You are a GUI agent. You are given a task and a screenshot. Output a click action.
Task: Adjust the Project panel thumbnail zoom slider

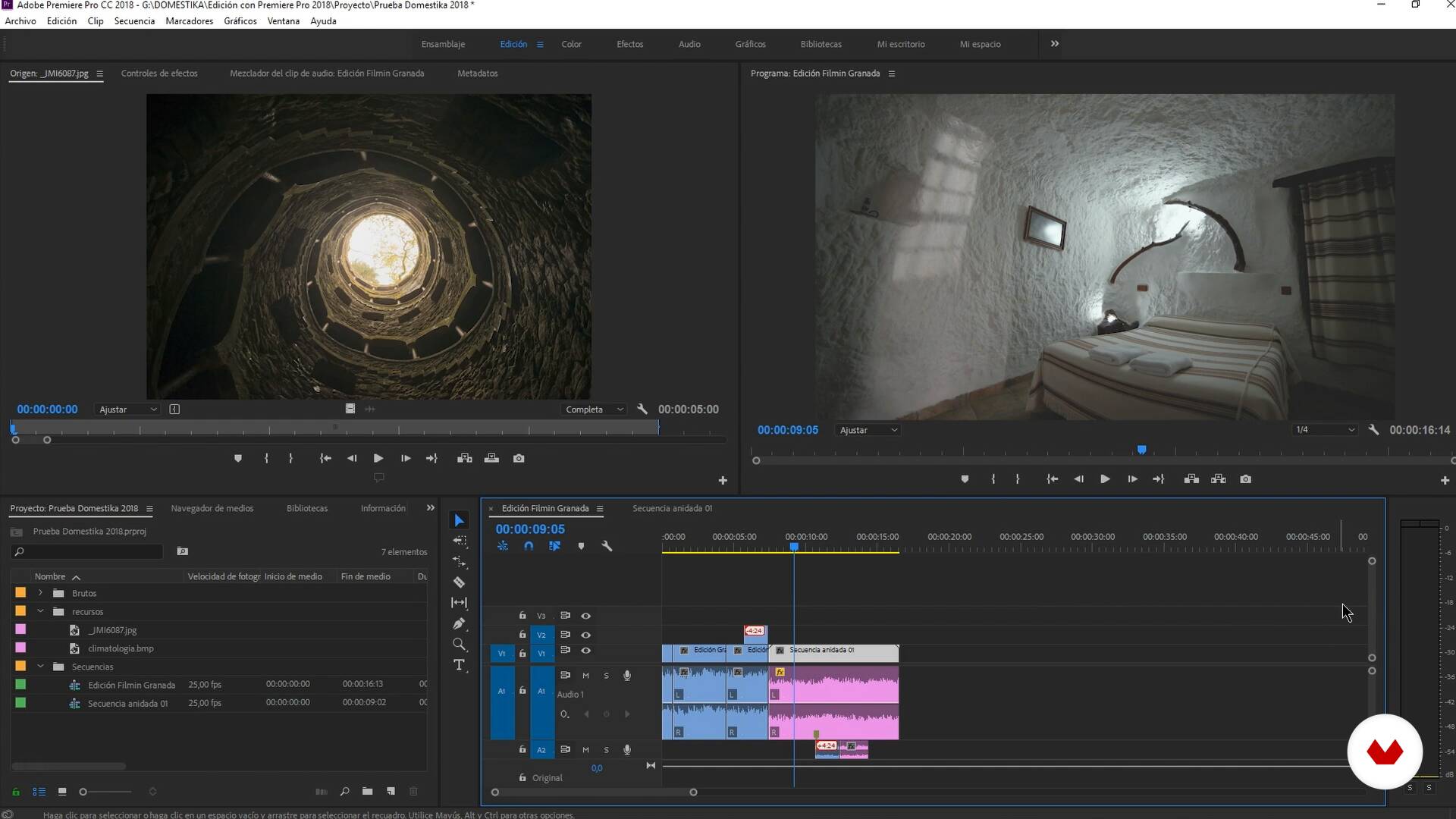point(83,791)
